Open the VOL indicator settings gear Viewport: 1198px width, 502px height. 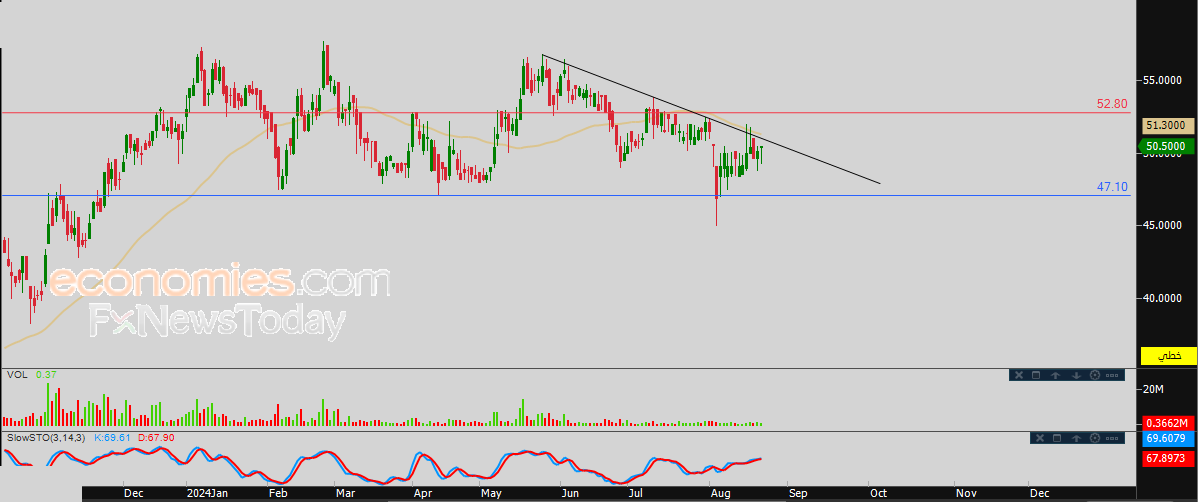click(1094, 375)
